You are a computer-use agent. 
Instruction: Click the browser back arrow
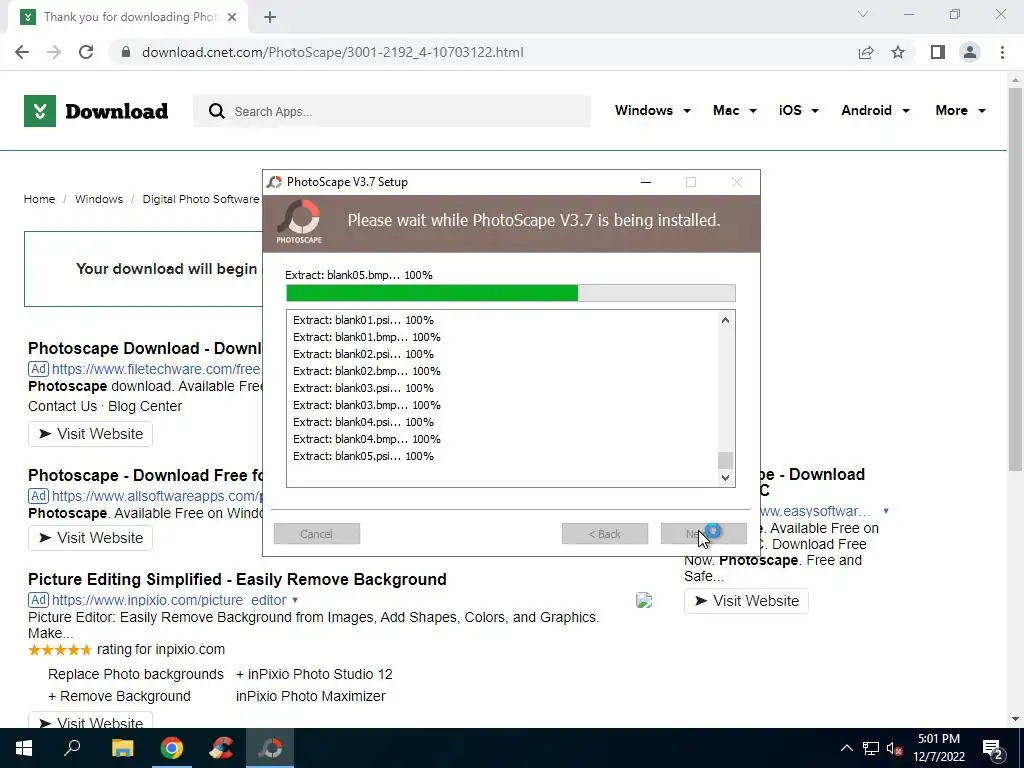click(22, 52)
